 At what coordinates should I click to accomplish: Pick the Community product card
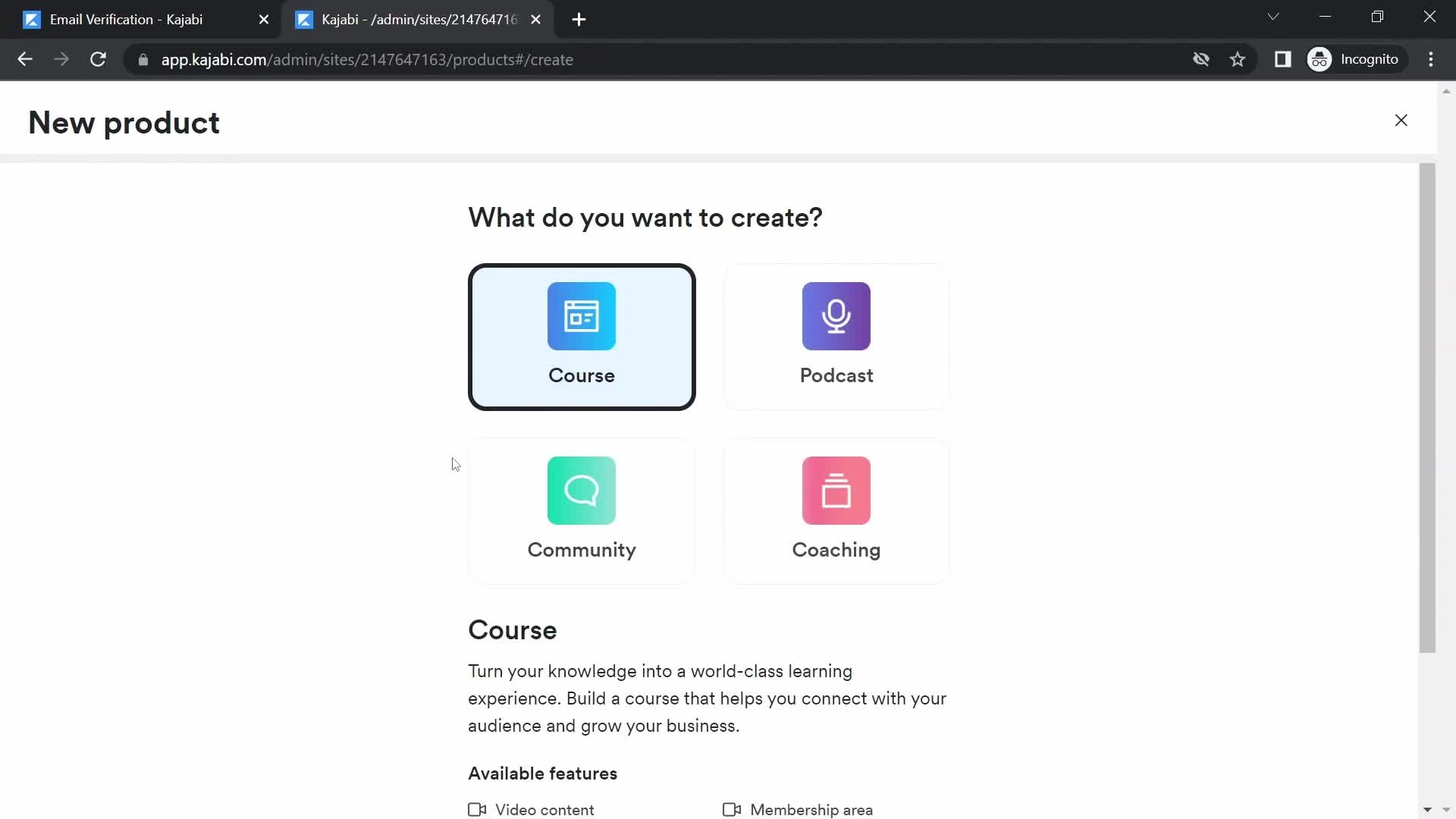[x=582, y=511]
